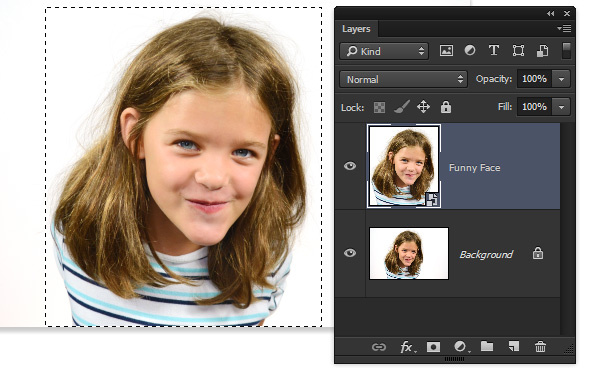Filter for smart objects icon
Image resolution: width=600 pixels, height=375 pixels.
[x=542, y=51]
